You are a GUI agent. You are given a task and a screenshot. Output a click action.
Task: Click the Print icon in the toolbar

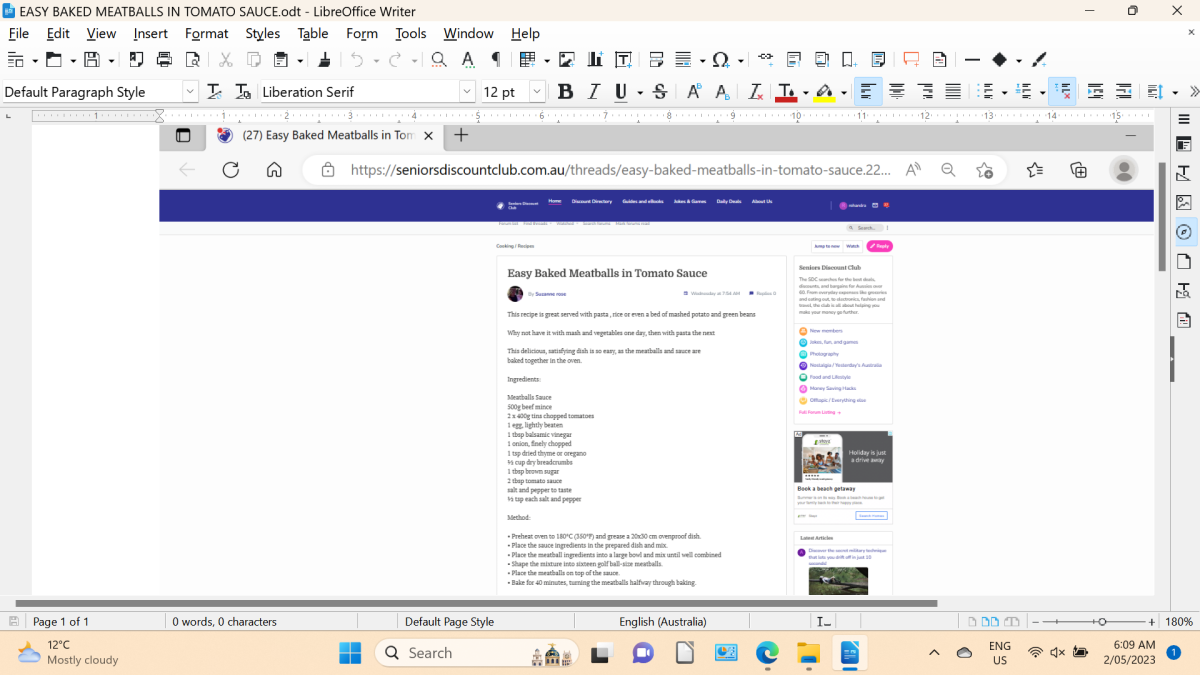coord(164,60)
